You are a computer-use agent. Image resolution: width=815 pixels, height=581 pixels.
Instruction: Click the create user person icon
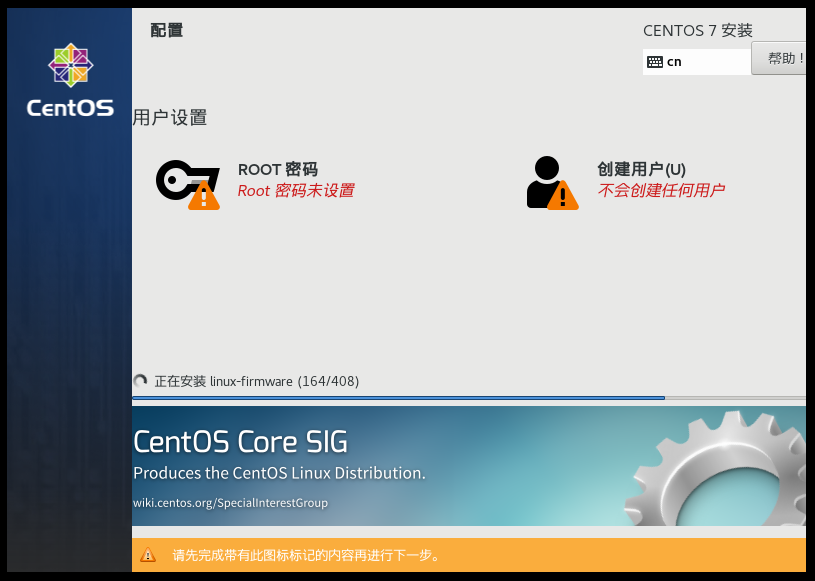[552, 183]
